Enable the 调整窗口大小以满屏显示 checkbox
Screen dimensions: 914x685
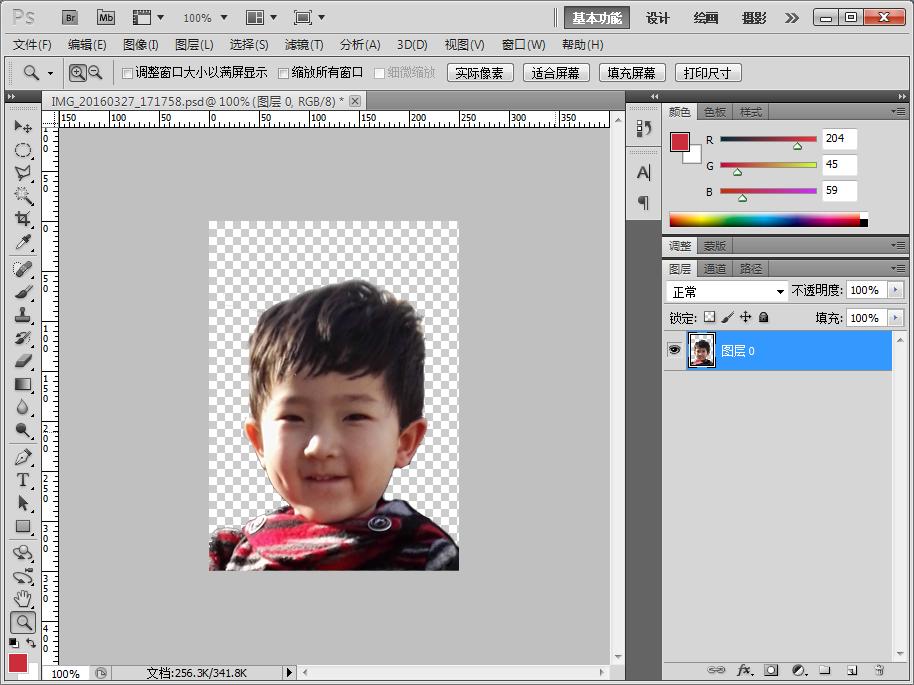[x=128, y=72]
